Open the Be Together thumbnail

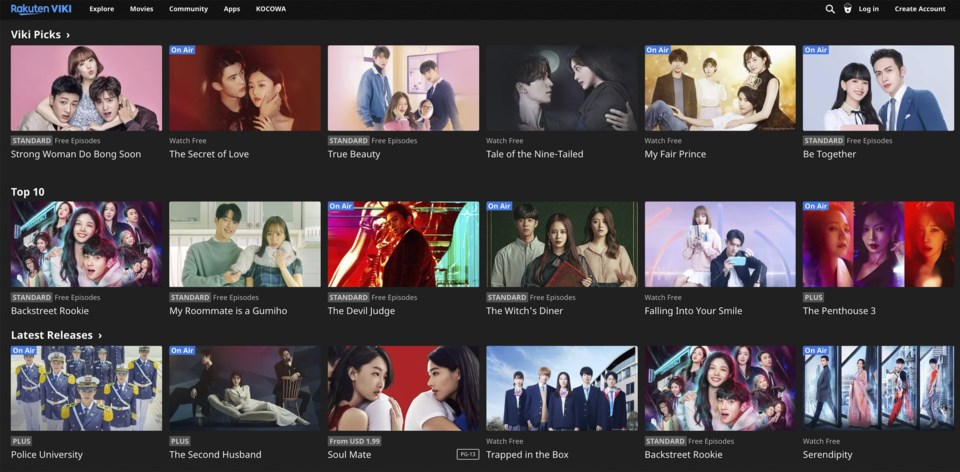click(879, 88)
